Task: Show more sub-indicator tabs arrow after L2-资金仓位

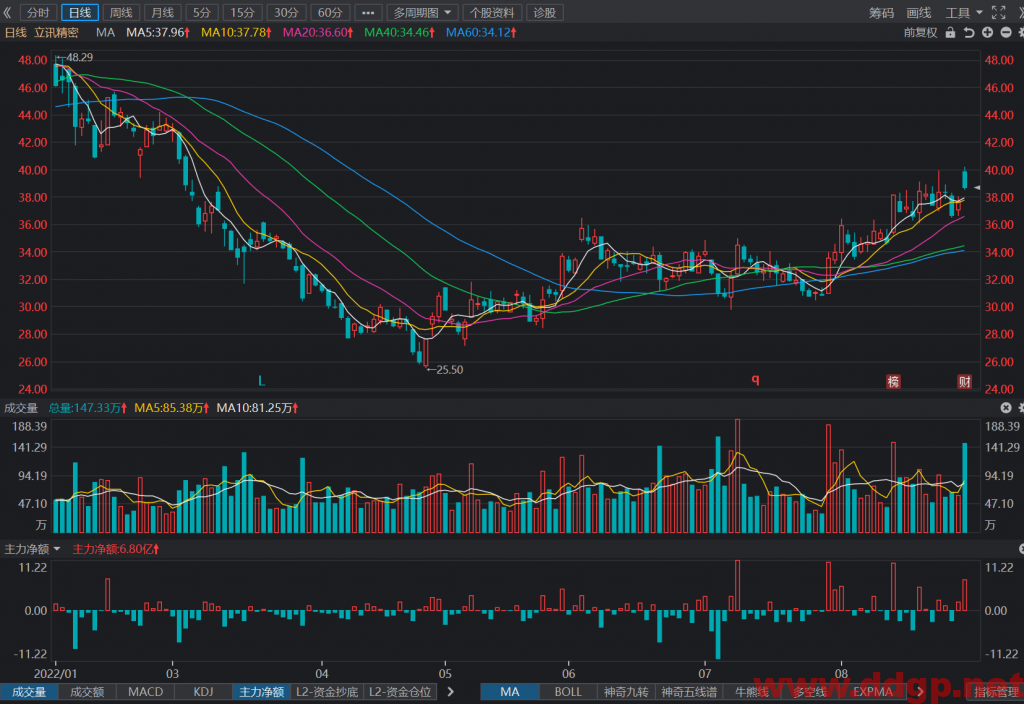Action: (451, 692)
